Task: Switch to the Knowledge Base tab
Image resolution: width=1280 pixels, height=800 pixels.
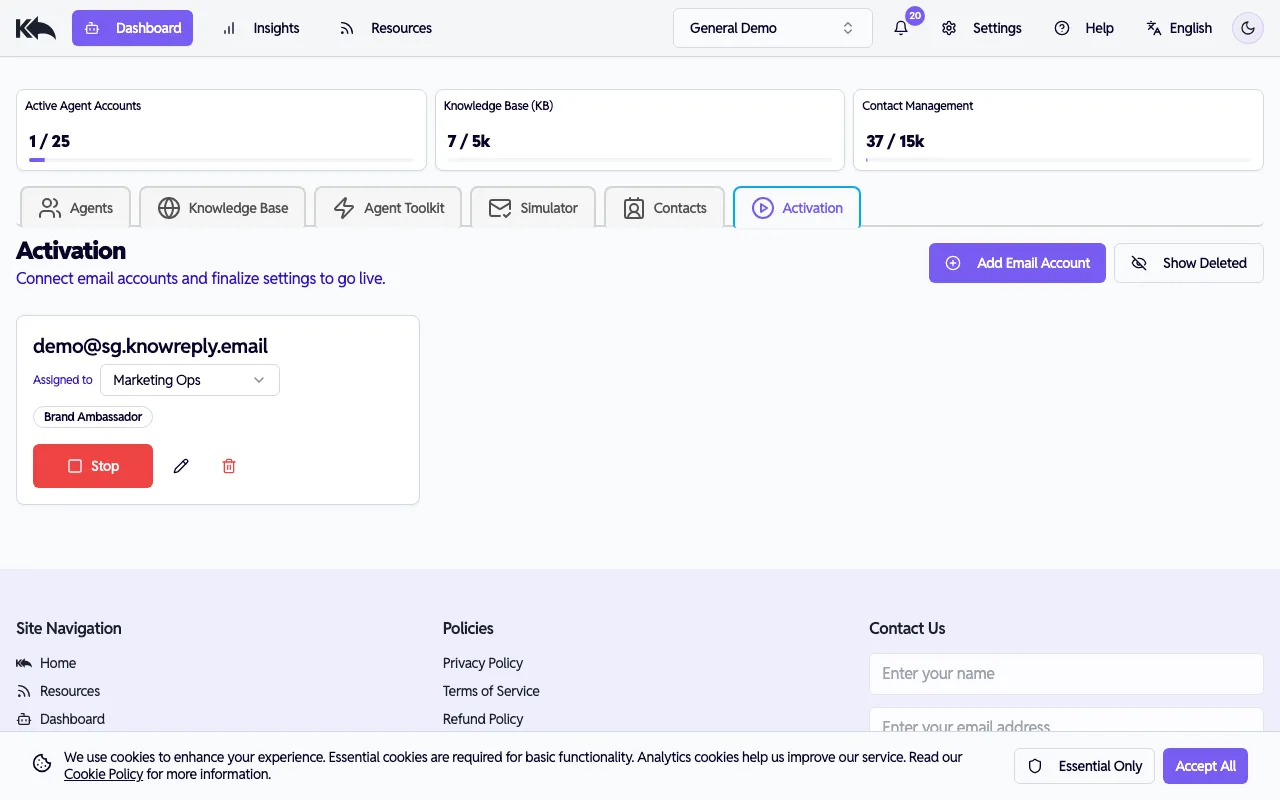Action: (222, 207)
